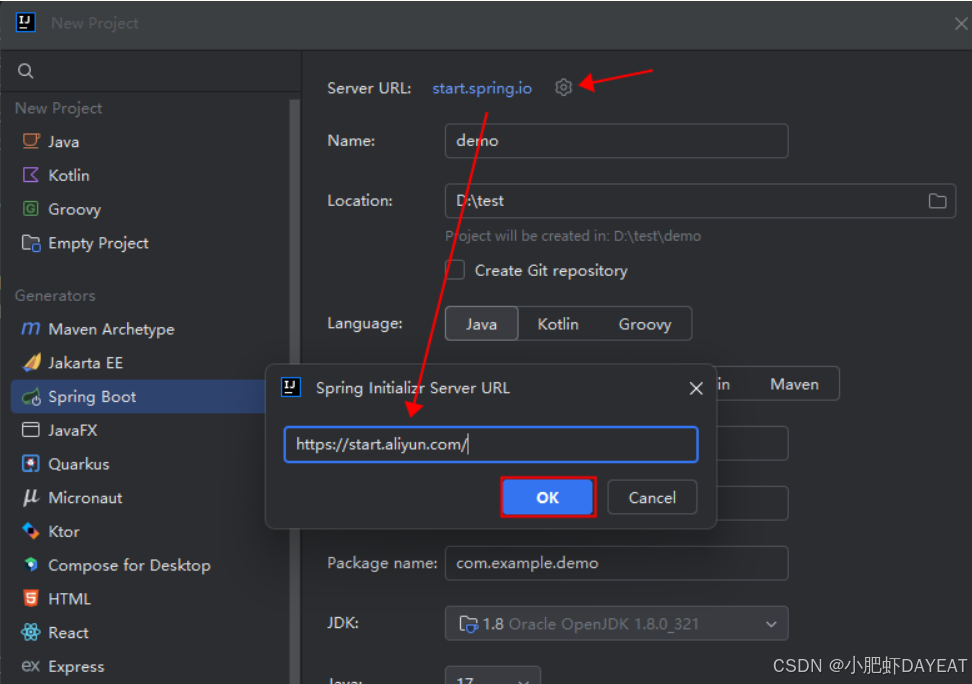
Task: Click the Package name field
Action: click(x=617, y=563)
